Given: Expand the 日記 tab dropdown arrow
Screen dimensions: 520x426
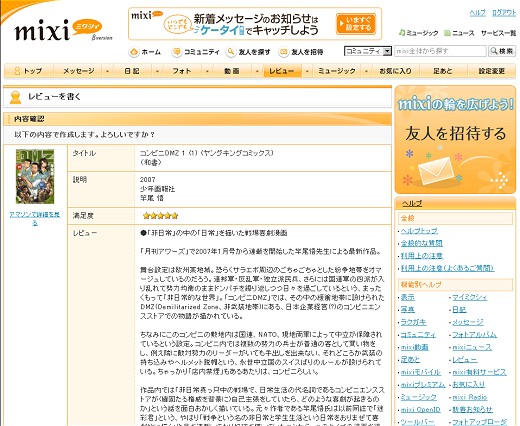Looking at the screenshot, I should (157, 71).
